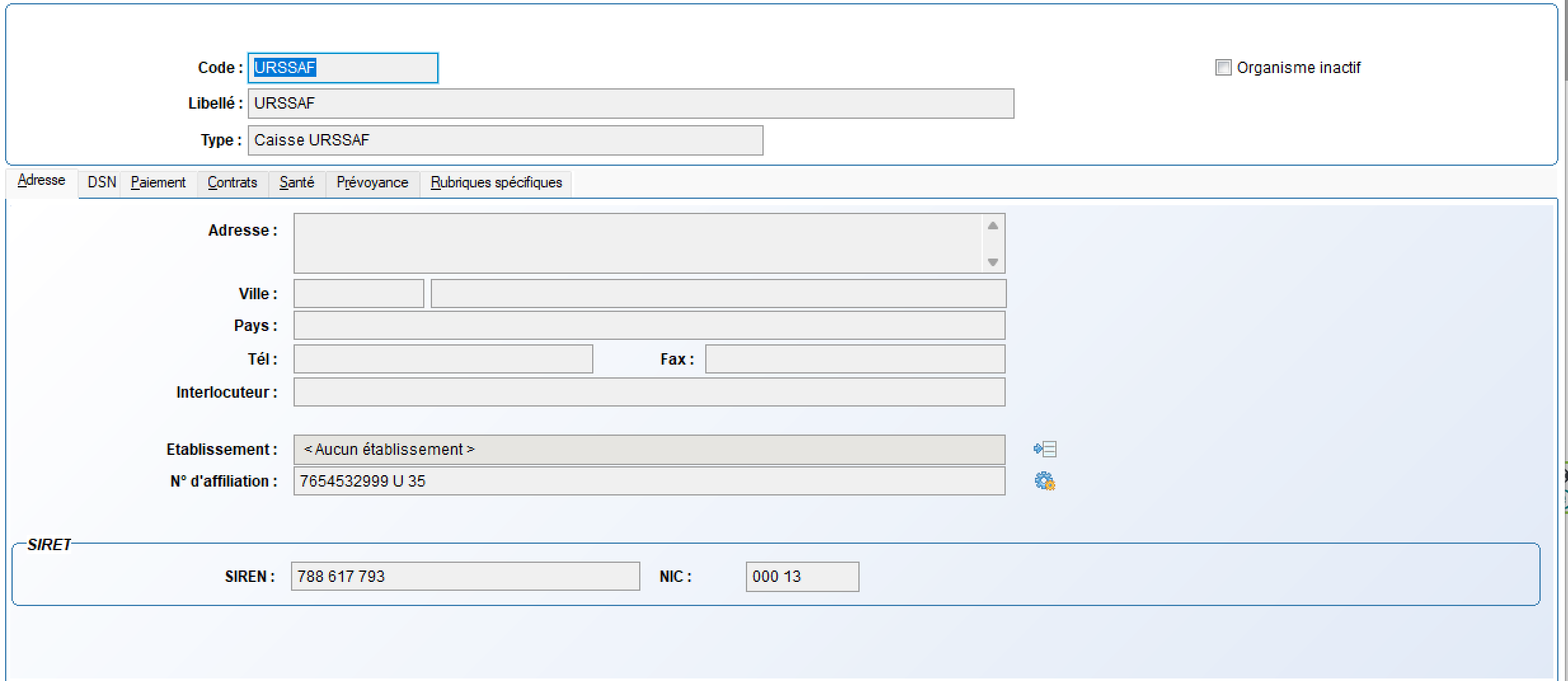
Task: Click the Type field Caisse URSSAF
Action: coord(505,140)
